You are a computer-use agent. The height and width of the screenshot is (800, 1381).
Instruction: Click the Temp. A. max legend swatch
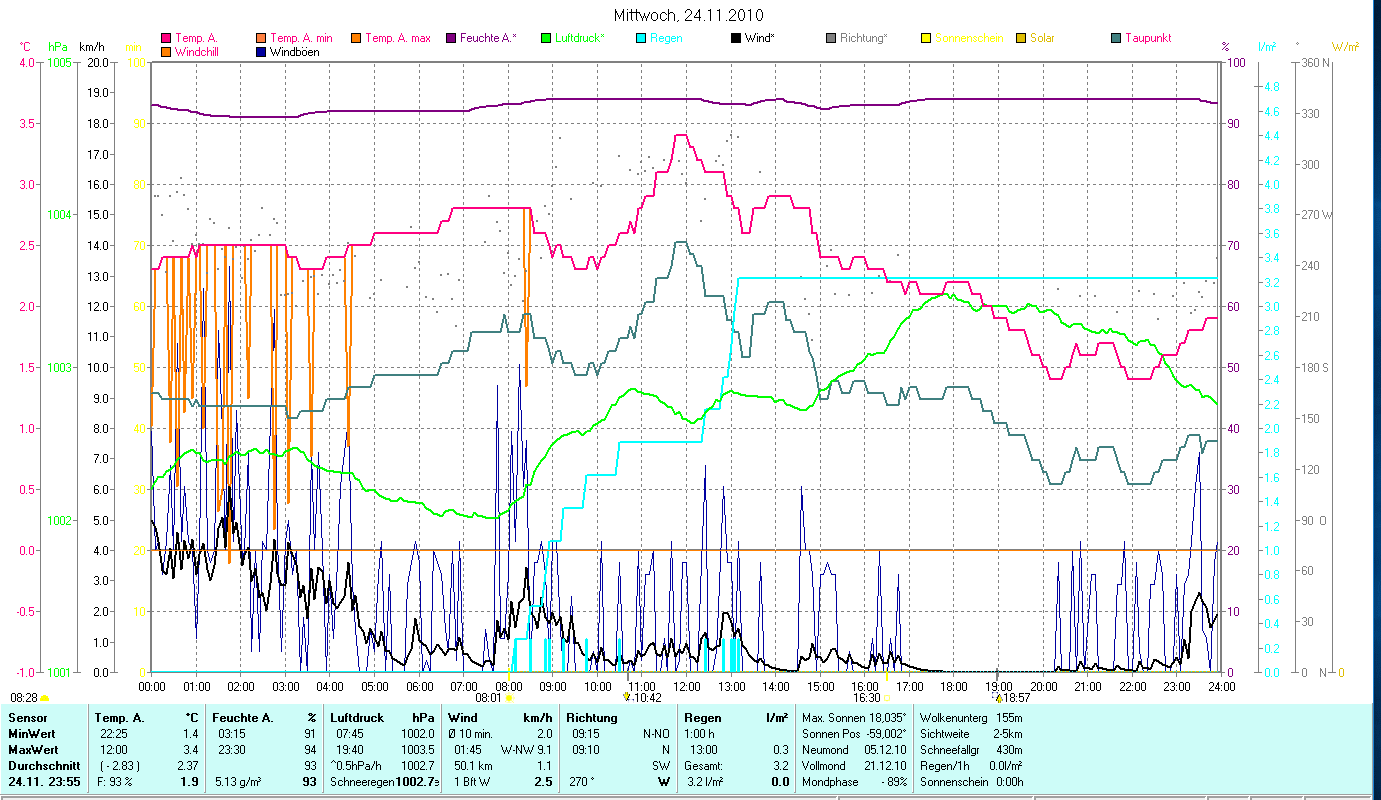coord(356,38)
